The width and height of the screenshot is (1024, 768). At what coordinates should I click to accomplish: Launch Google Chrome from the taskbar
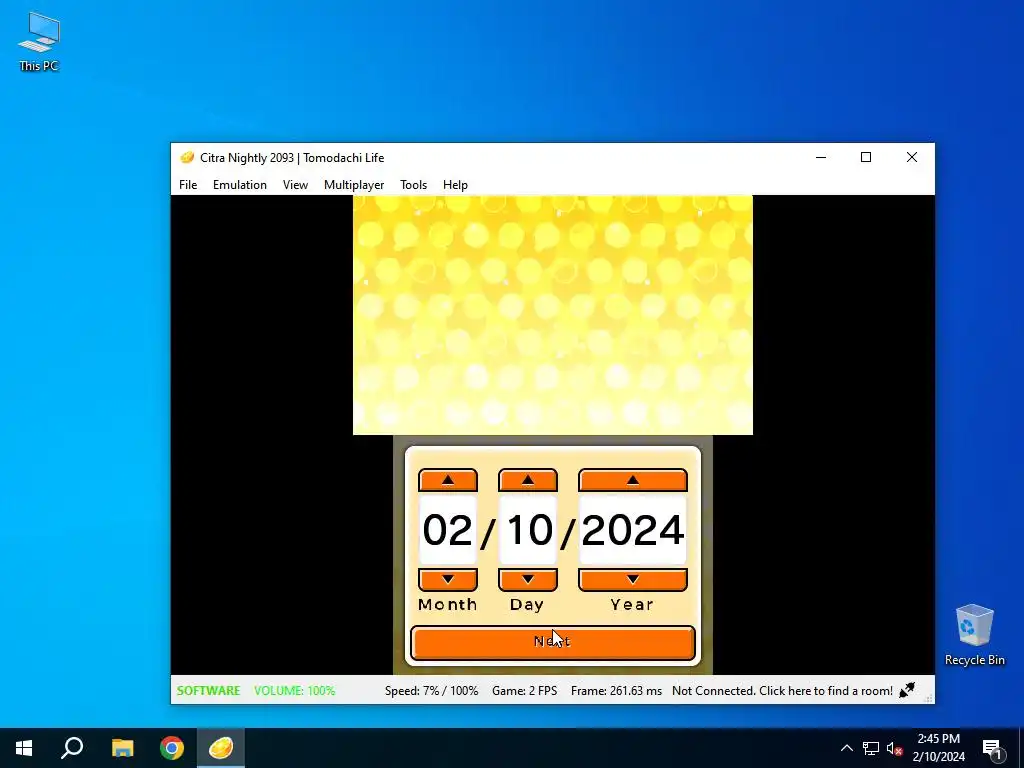coord(172,748)
